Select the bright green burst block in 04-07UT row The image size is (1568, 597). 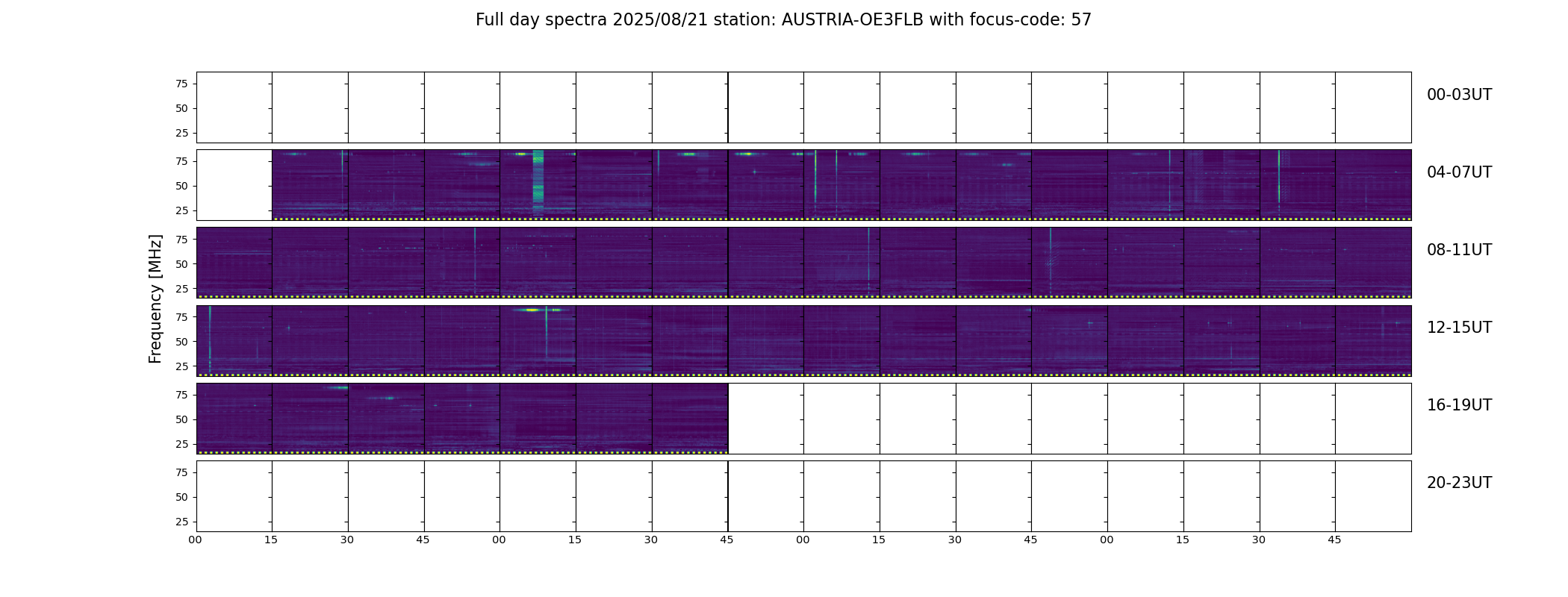click(x=538, y=178)
